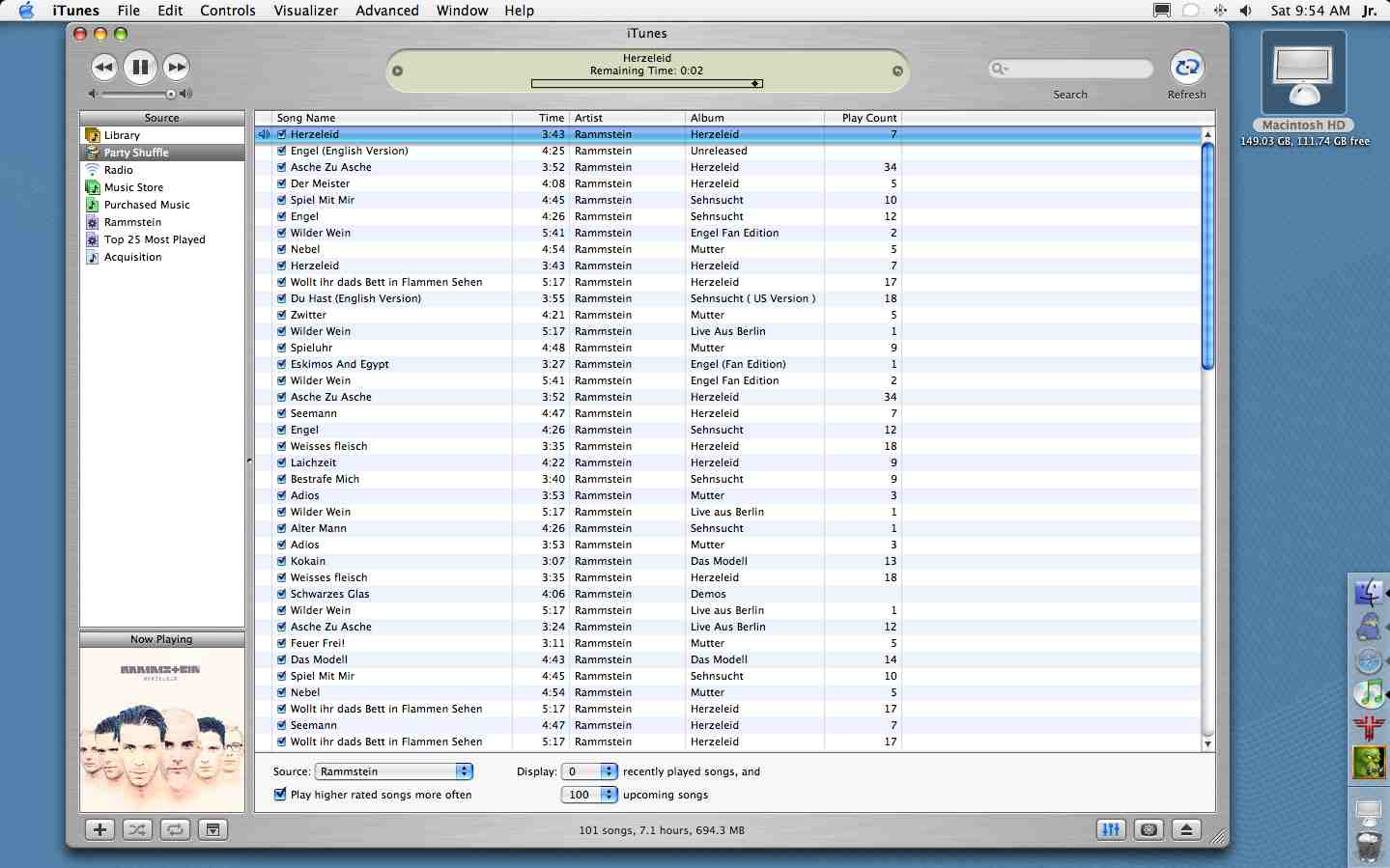Open the equalizer window icon
The width and height of the screenshot is (1390, 868).
[1111, 829]
